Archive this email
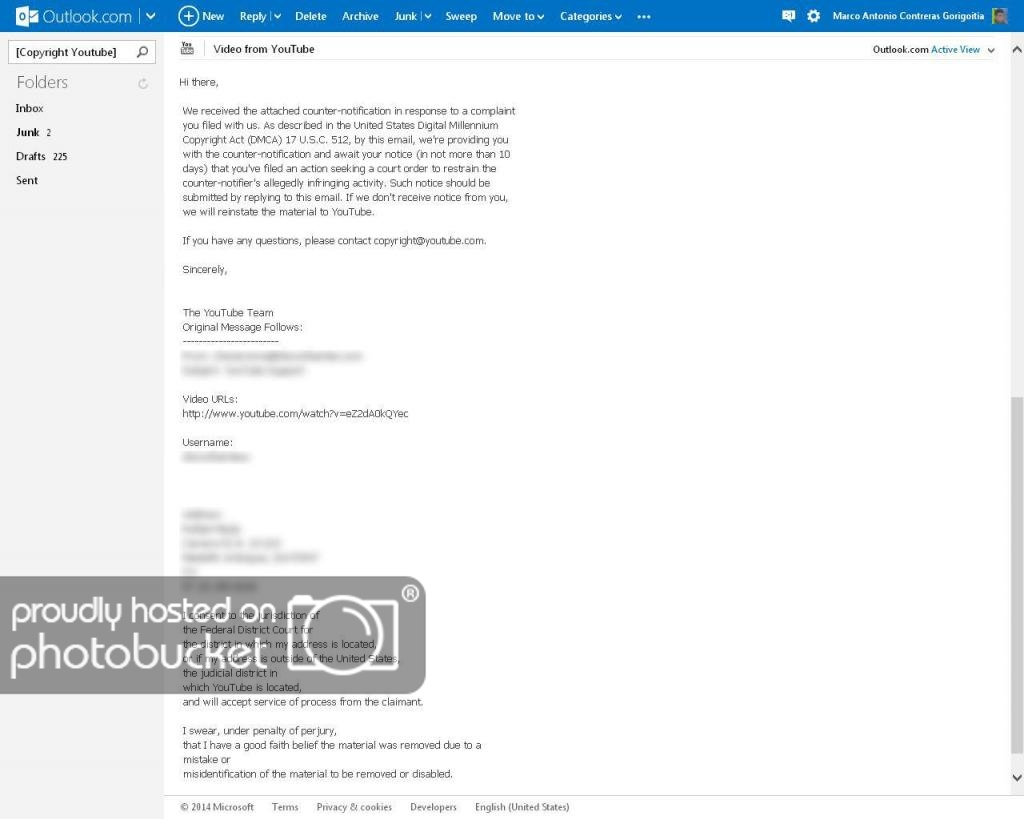 [360, 16]
